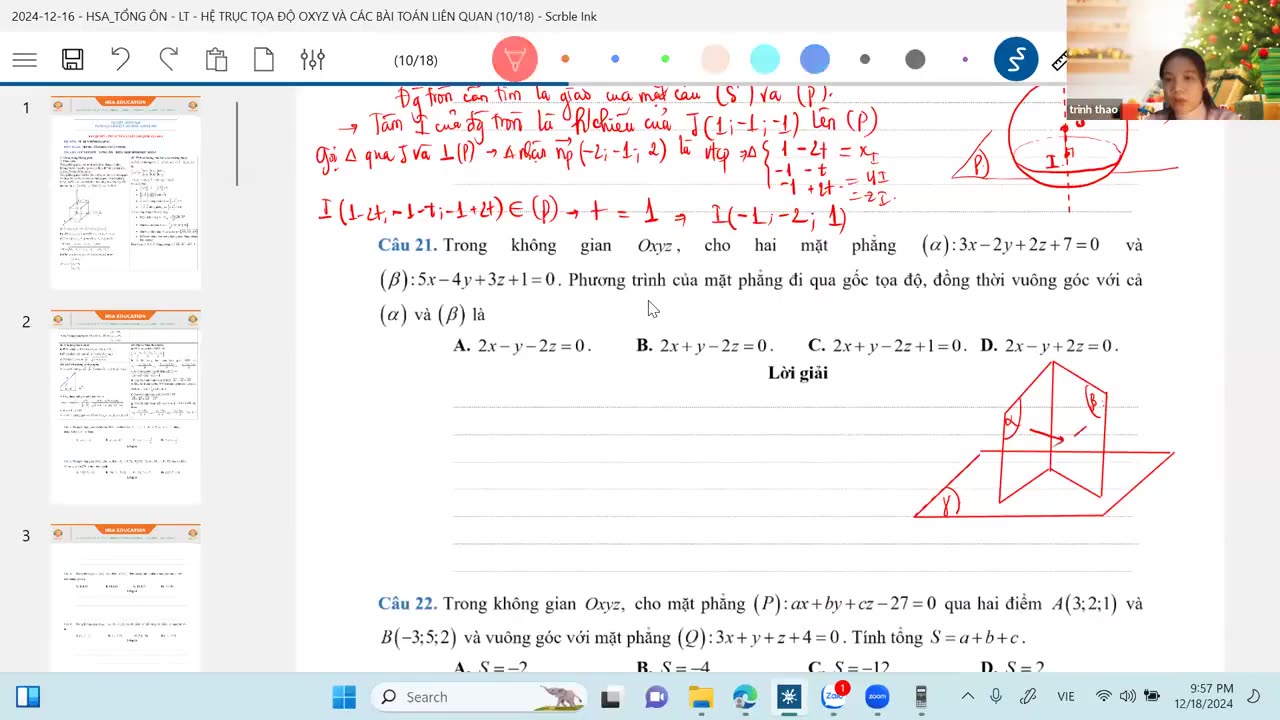Open the hamburger menu
The image size is (1280, 720).
coord(25,60)
